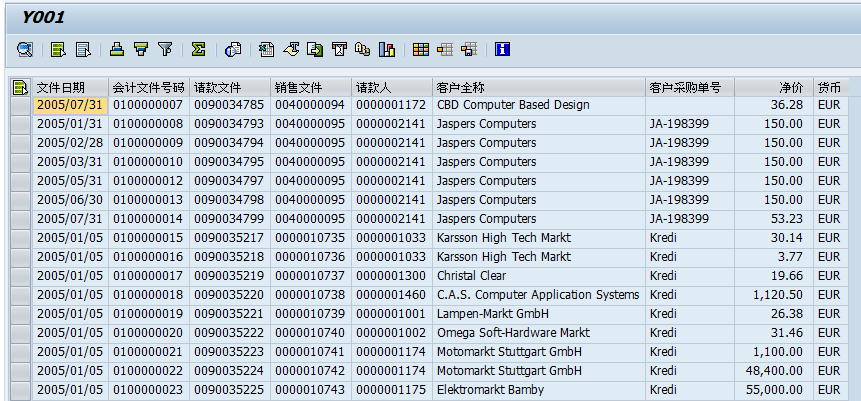Display graphic chart of the list
861x401 pixels.
pos(387,49)
